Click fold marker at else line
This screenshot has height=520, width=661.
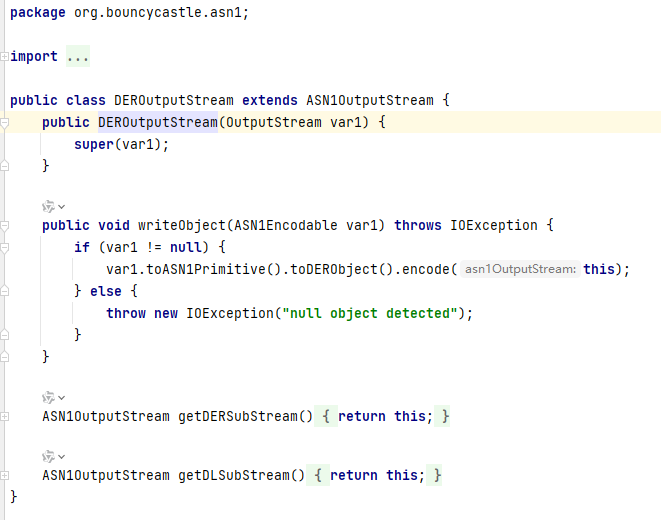click(x=4, y=291)
